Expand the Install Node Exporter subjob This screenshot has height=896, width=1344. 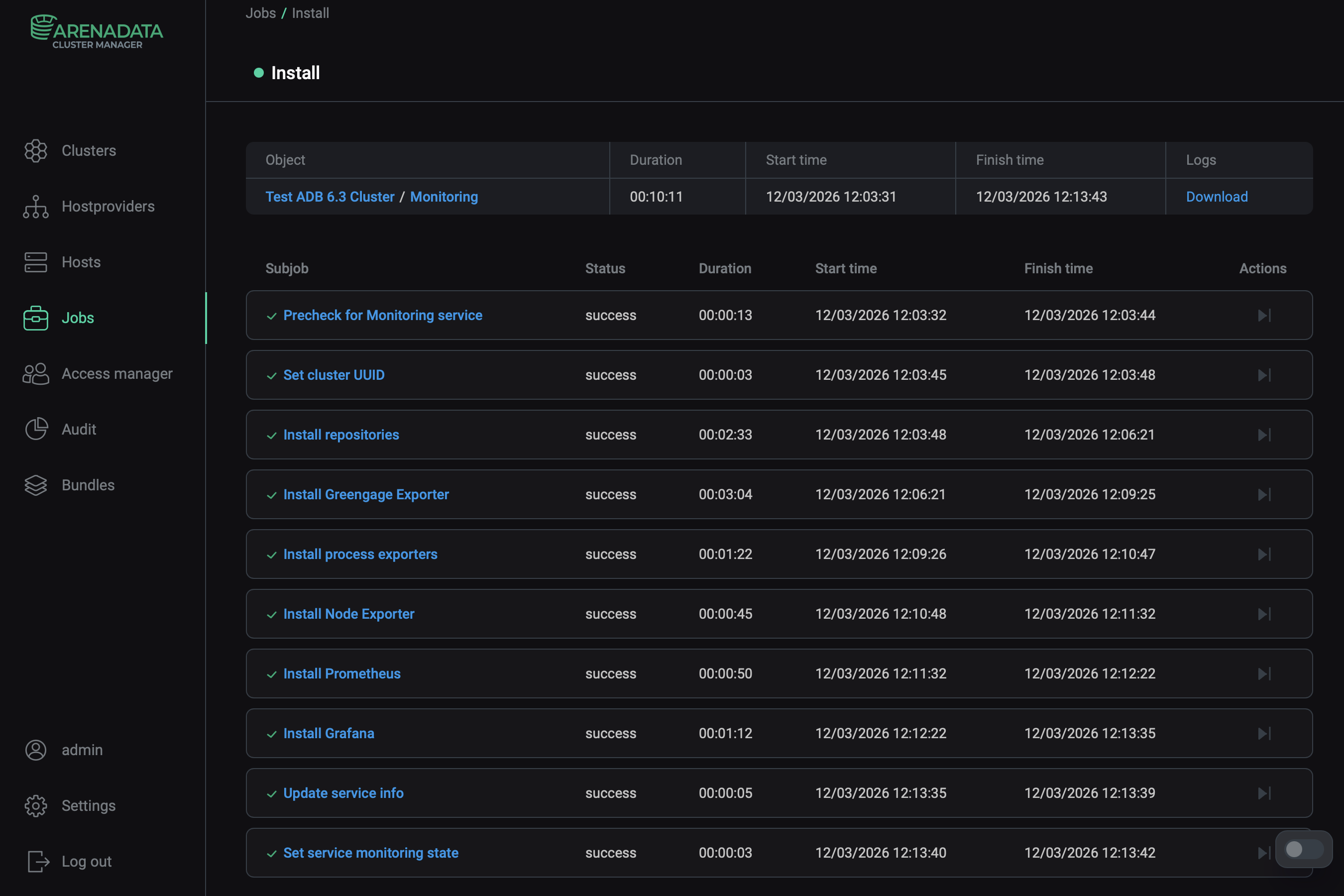pyautogui.click(x=348, y=614)
